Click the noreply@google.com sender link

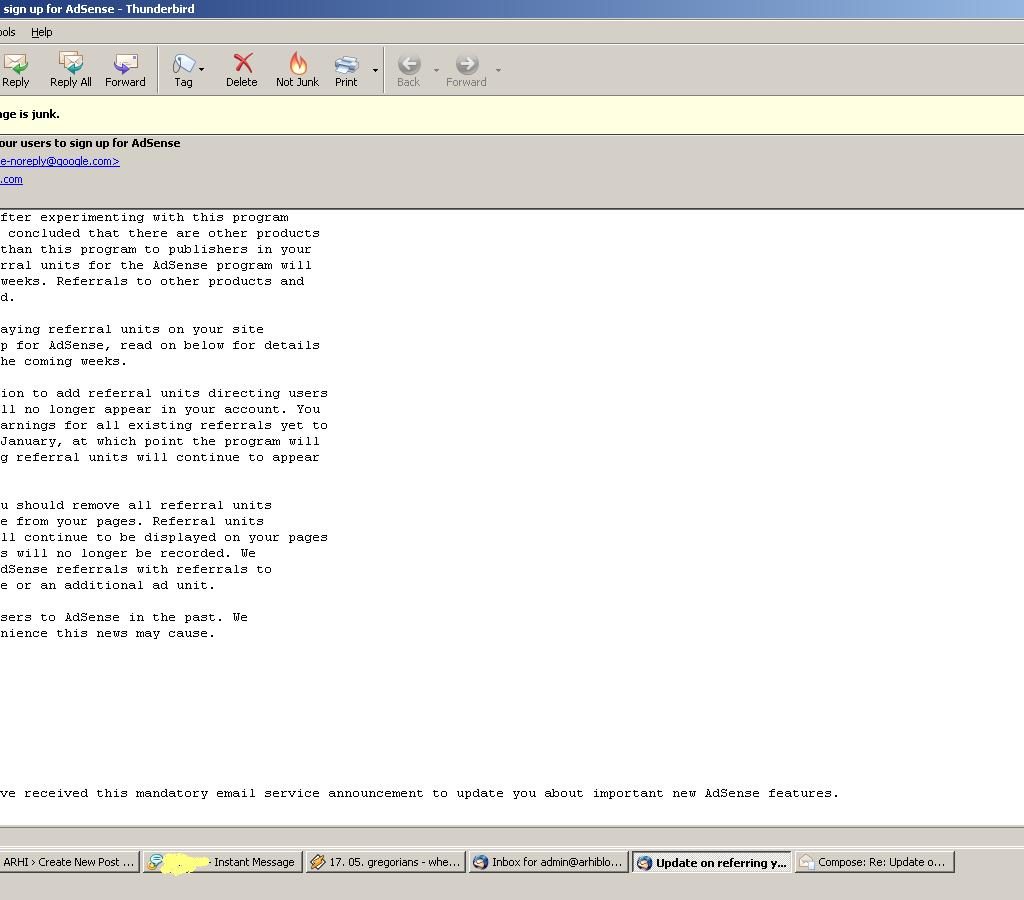(60, 161)
